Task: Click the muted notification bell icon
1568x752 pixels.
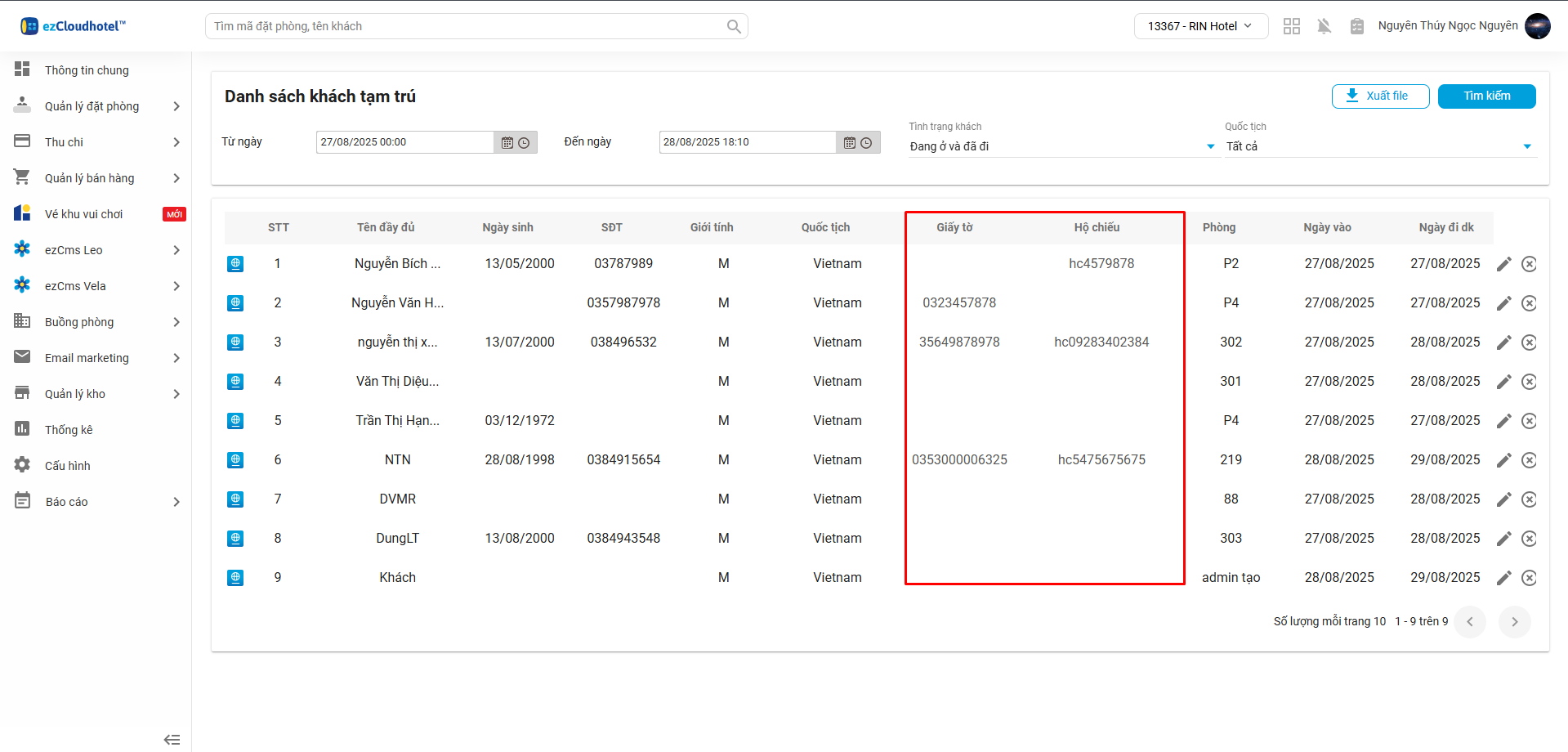Action: tap(1325, 26)
